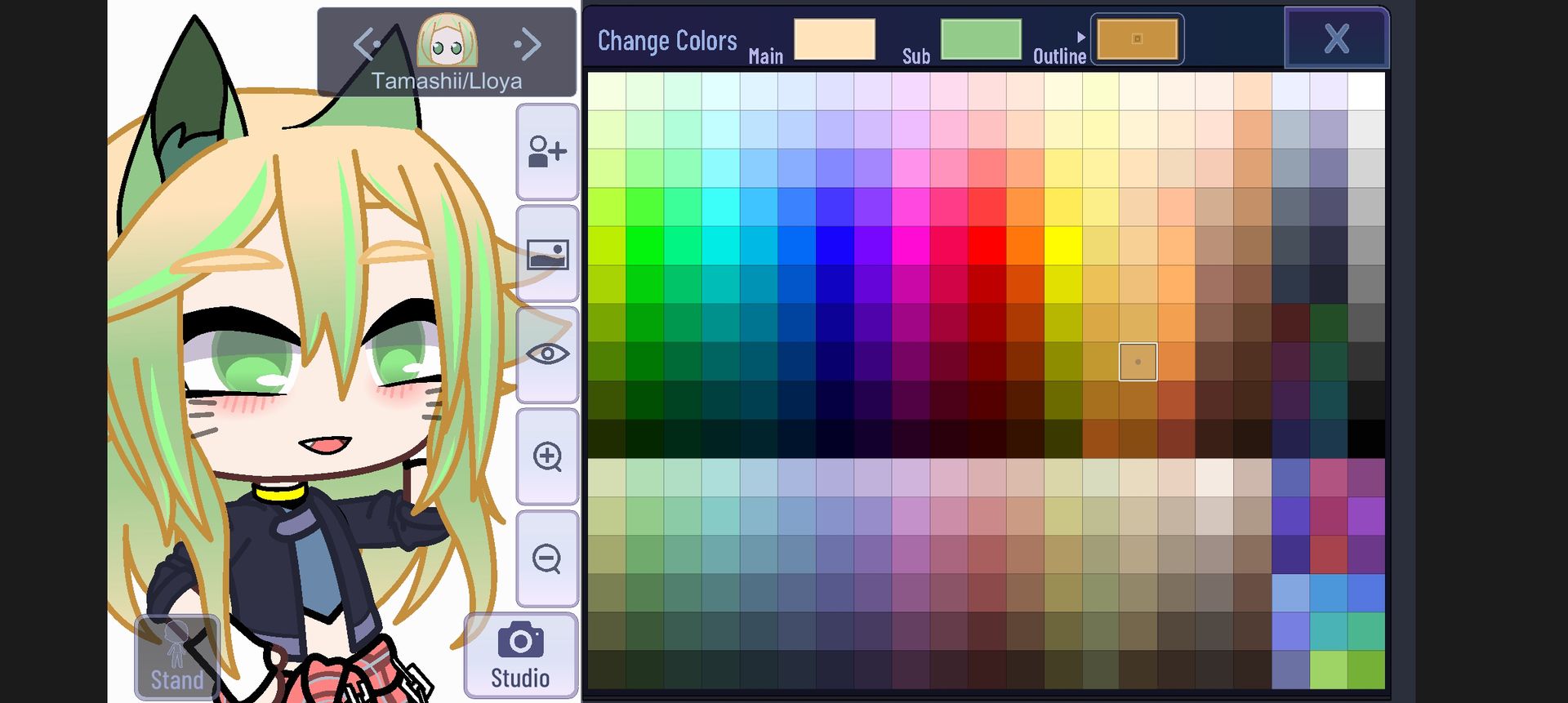
Task: Pick the bright orange swatch beside pure red
Action: point(1025,246)
